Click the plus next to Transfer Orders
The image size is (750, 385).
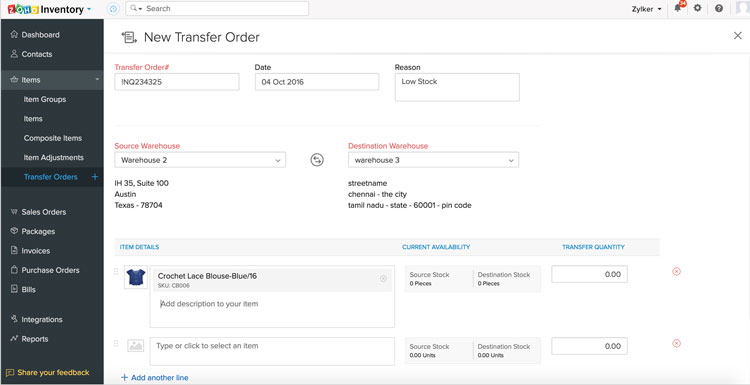(x=95, y=177)
